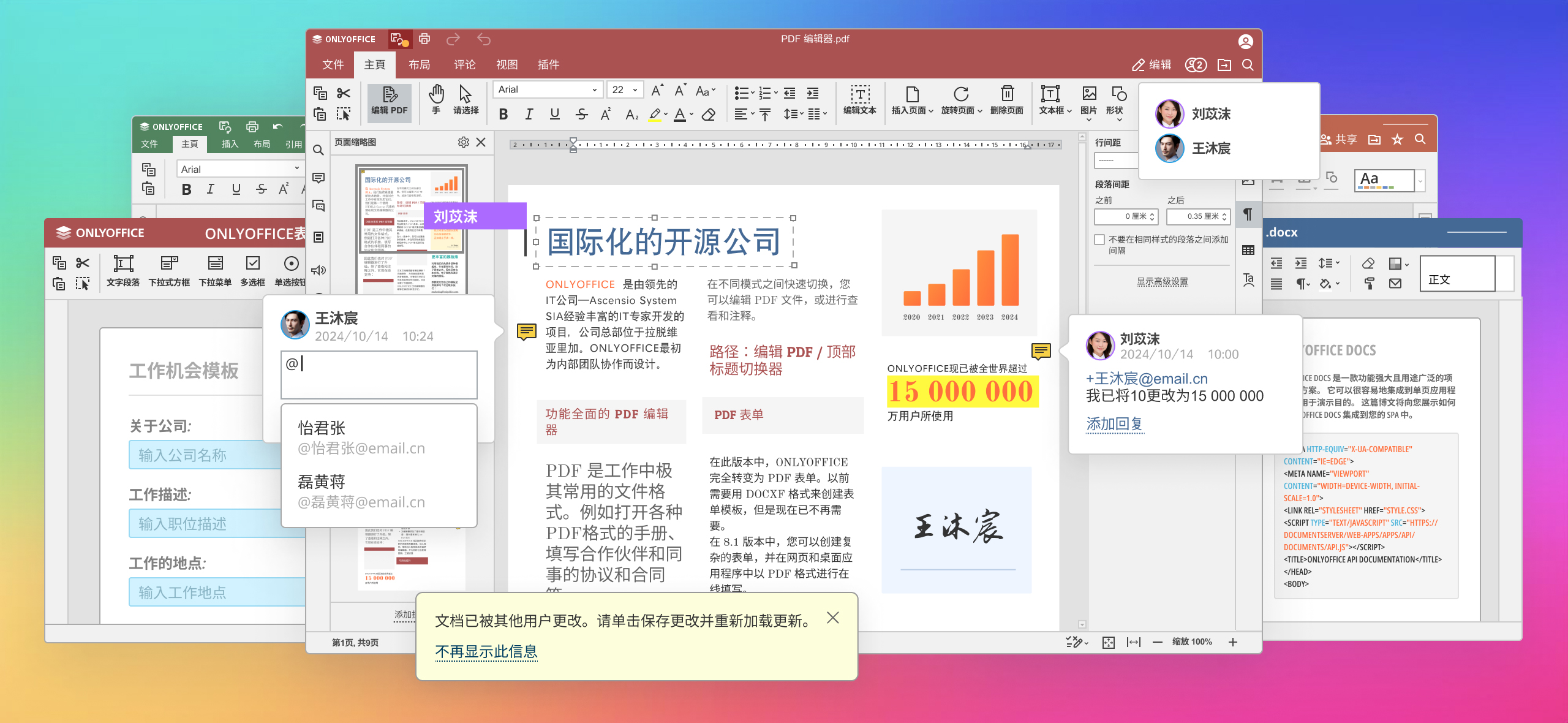
Task: Click the 添加回复 link in comment
Action: pyautogui.click(x=1114, y=424)
